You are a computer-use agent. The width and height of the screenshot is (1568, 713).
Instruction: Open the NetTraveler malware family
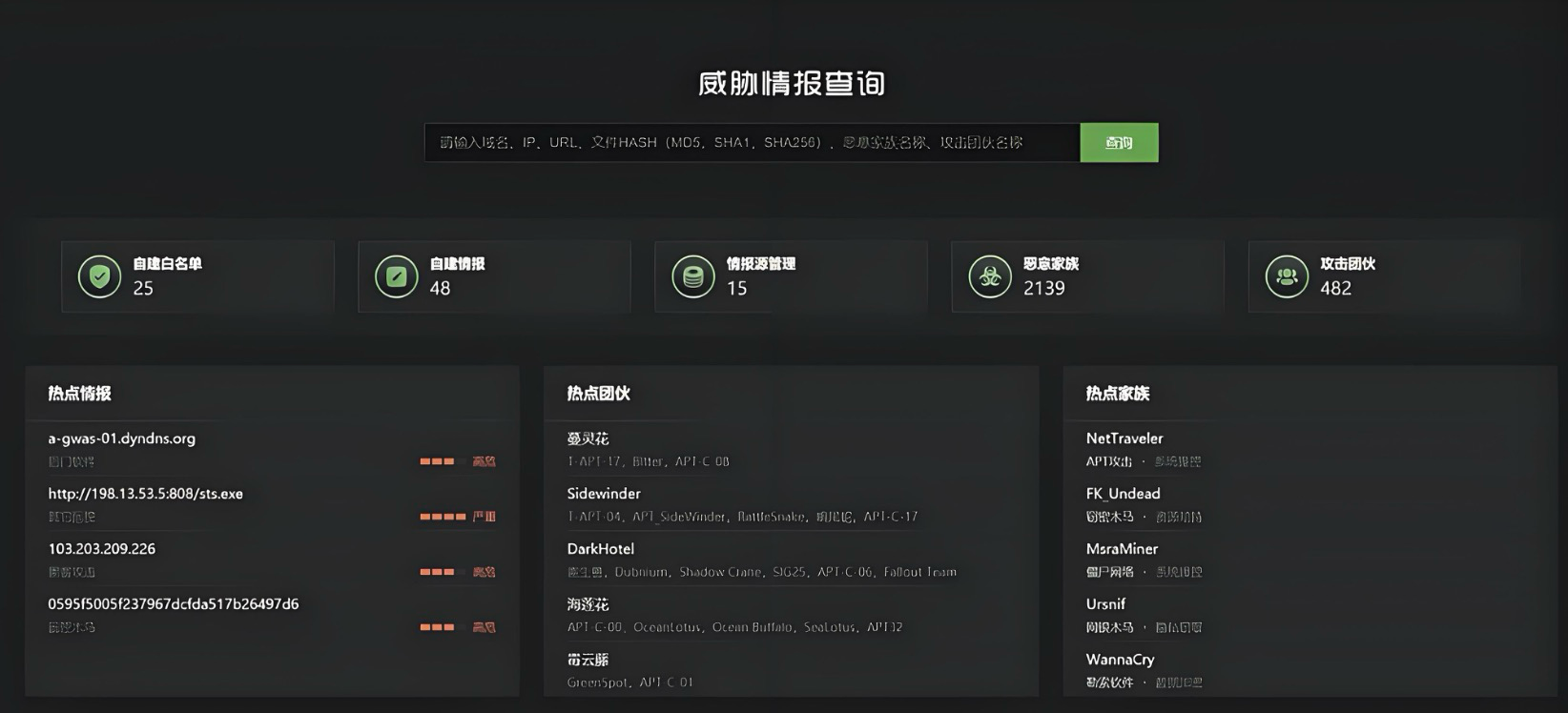pyautogui.click(x=1124, y=438)
